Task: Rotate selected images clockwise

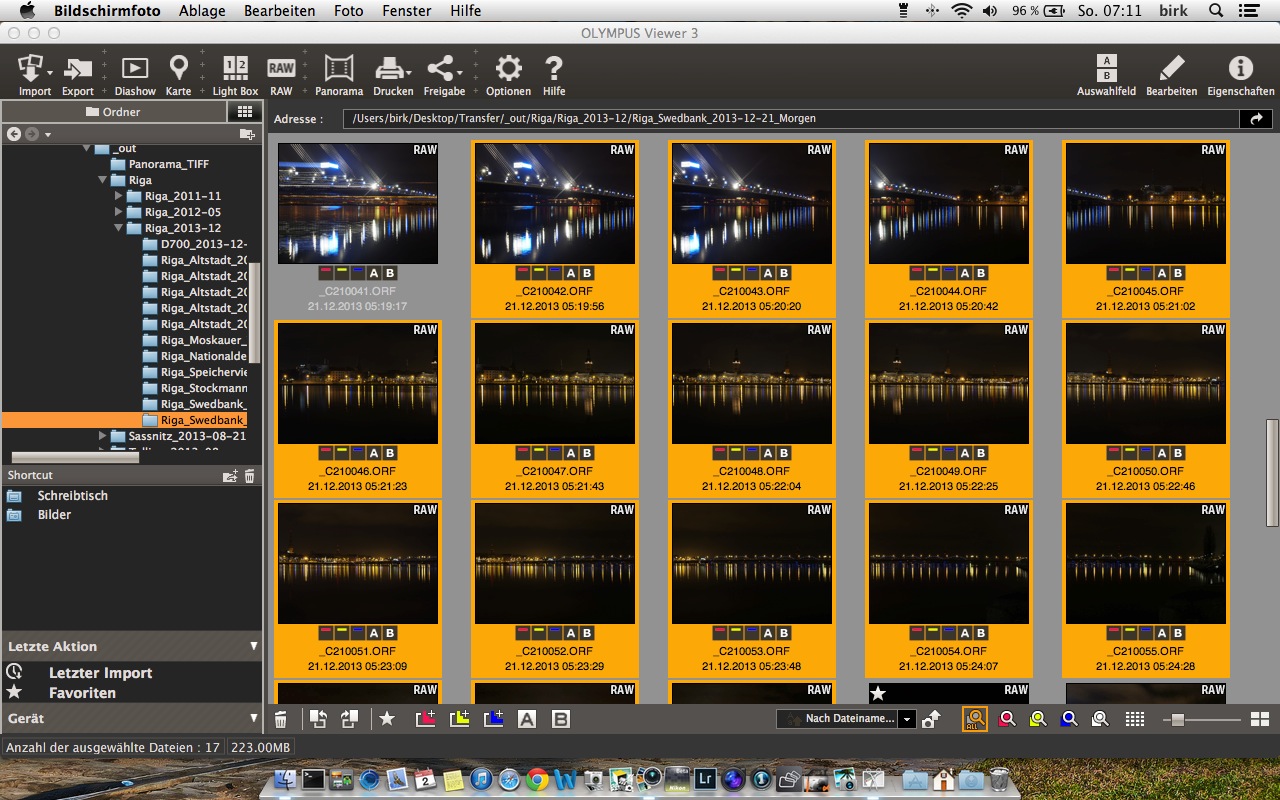Action: (350, 719)
